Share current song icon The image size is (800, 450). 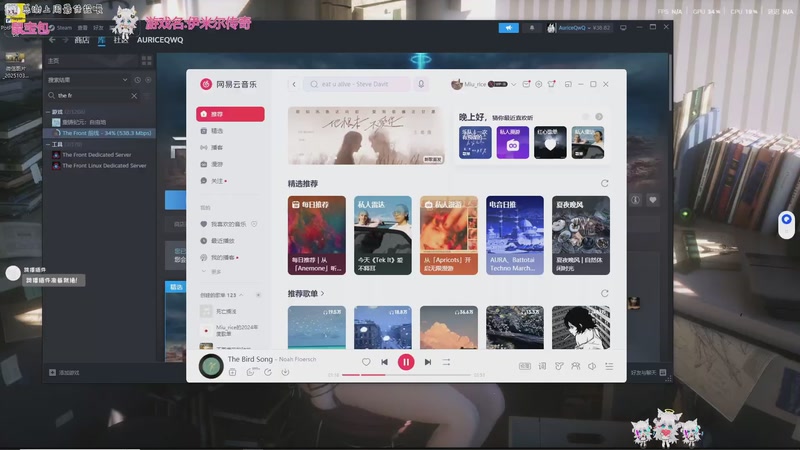click(268, 372)
